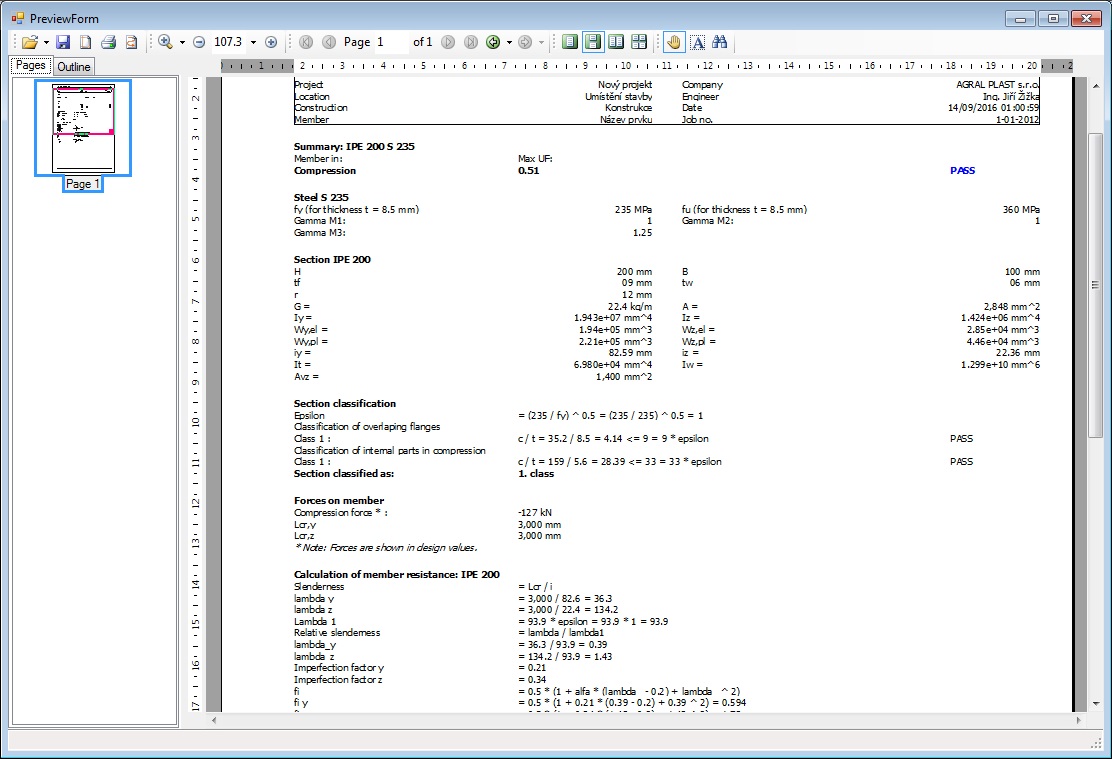Click the page number input field
The height and width of the screenshot is (759, 1112).
[391, 42]
